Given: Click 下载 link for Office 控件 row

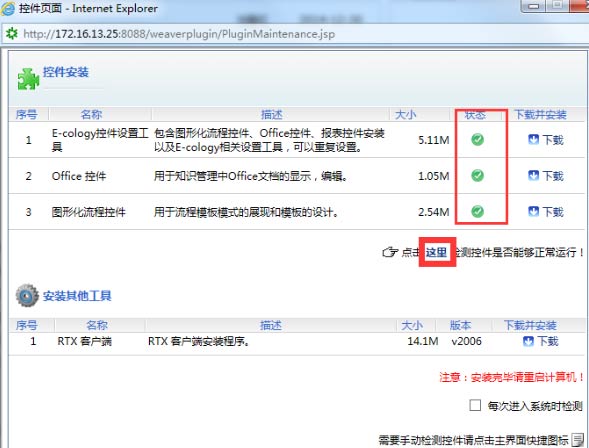Looking at the screenshot, I should click(553, 176).
